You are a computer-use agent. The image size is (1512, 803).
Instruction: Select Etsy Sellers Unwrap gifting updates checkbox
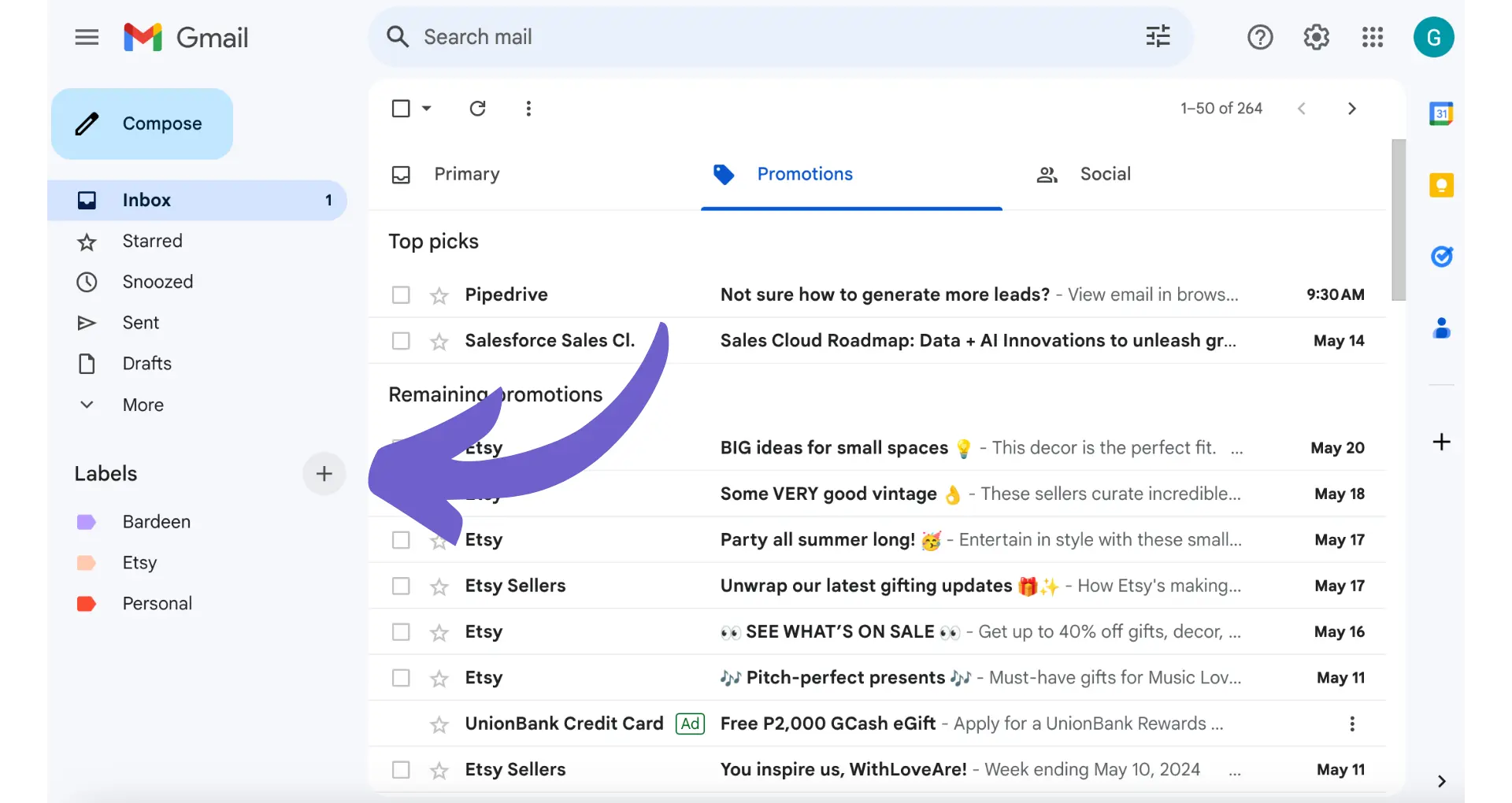401,586
